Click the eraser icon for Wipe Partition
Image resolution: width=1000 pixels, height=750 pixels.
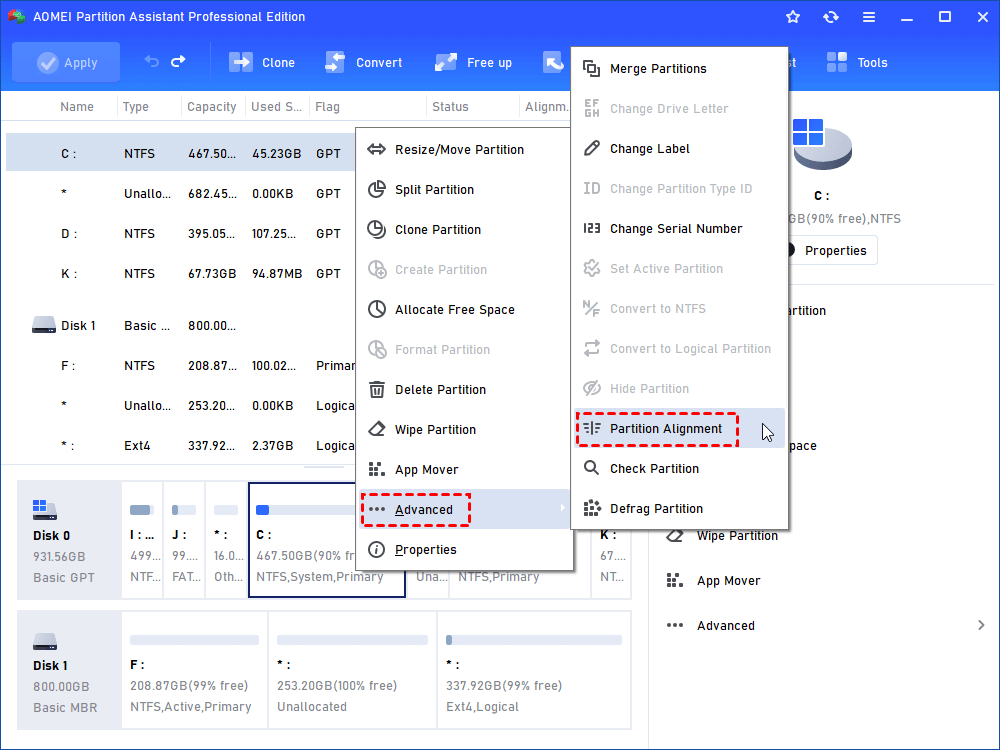coord(377,429)
